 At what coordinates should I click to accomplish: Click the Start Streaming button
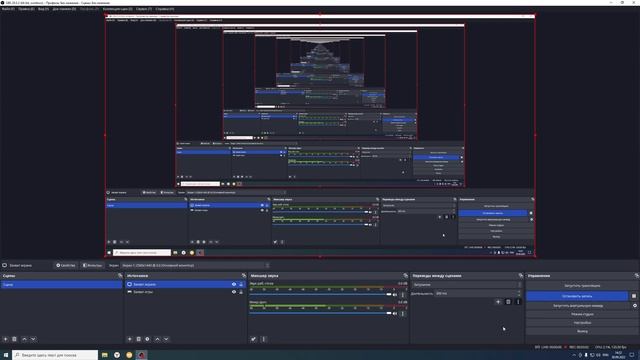point(582,285)
